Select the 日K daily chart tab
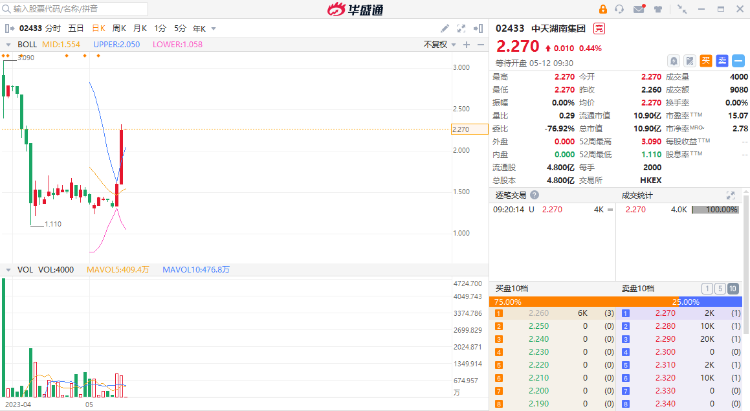The height and width of the screenshot is (411, 750). [99, 29]
